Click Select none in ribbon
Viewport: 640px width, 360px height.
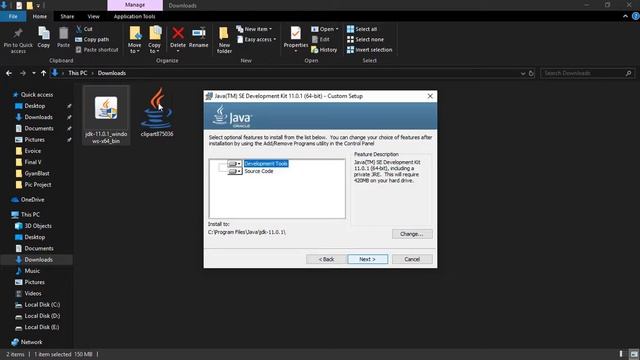365,39
